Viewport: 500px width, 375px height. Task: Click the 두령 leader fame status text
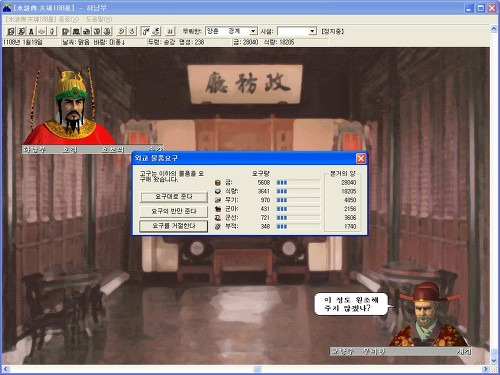coord(176,42)
